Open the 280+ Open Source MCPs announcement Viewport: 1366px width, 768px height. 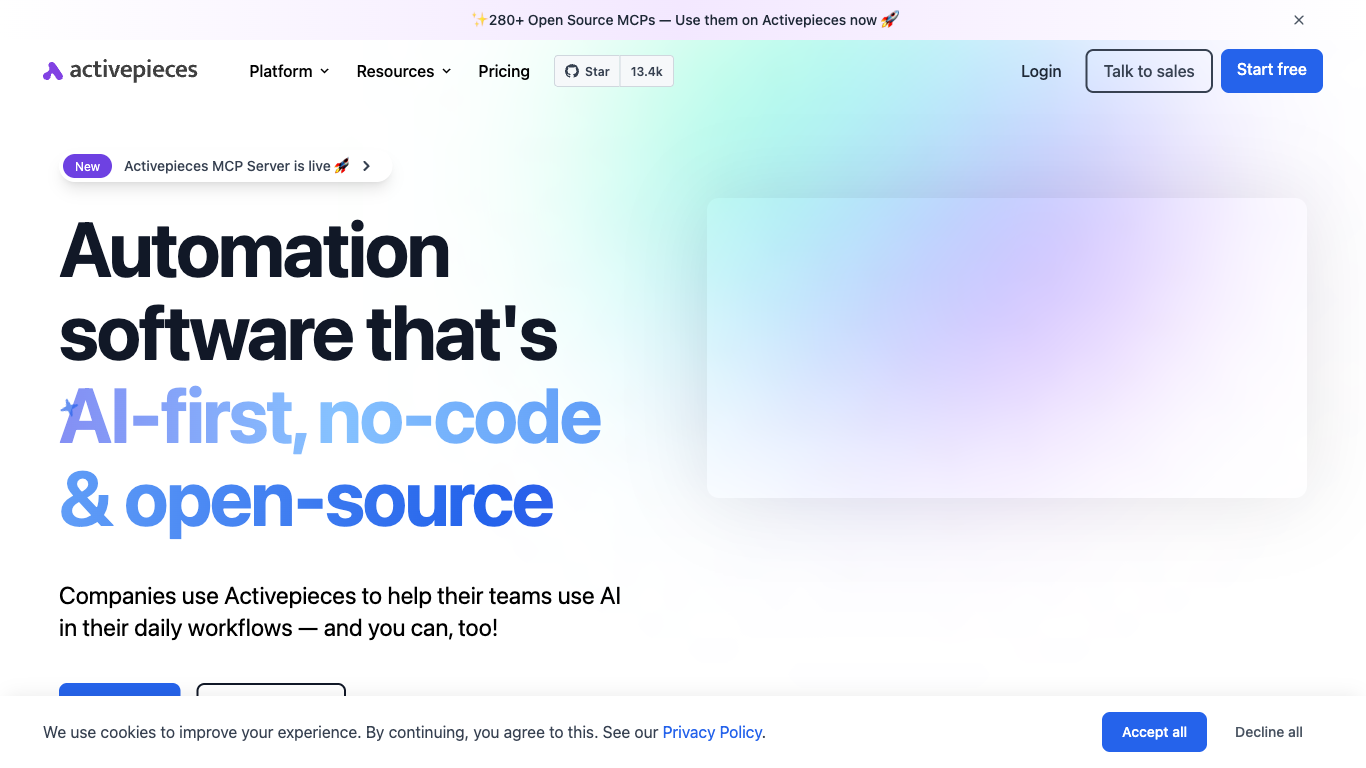click(685, 20)
